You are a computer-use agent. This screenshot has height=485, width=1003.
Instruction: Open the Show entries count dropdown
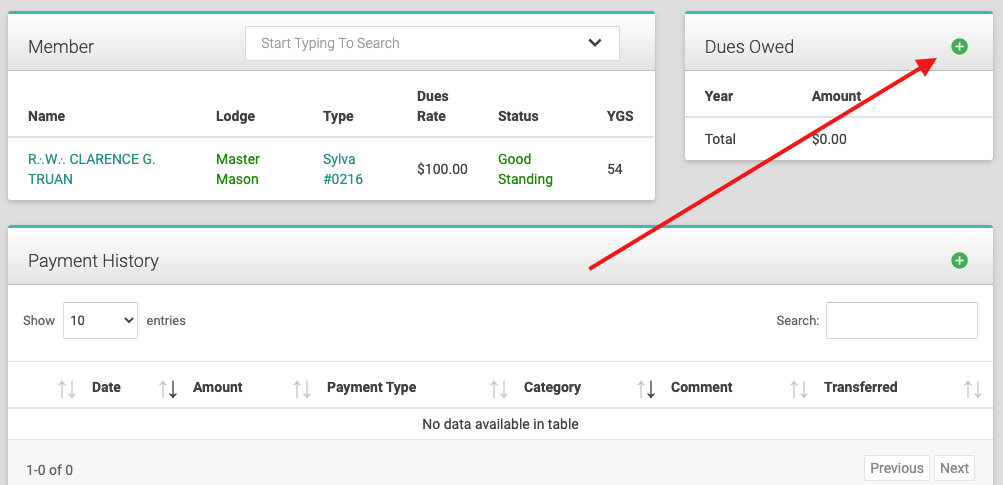pos(100,321)
